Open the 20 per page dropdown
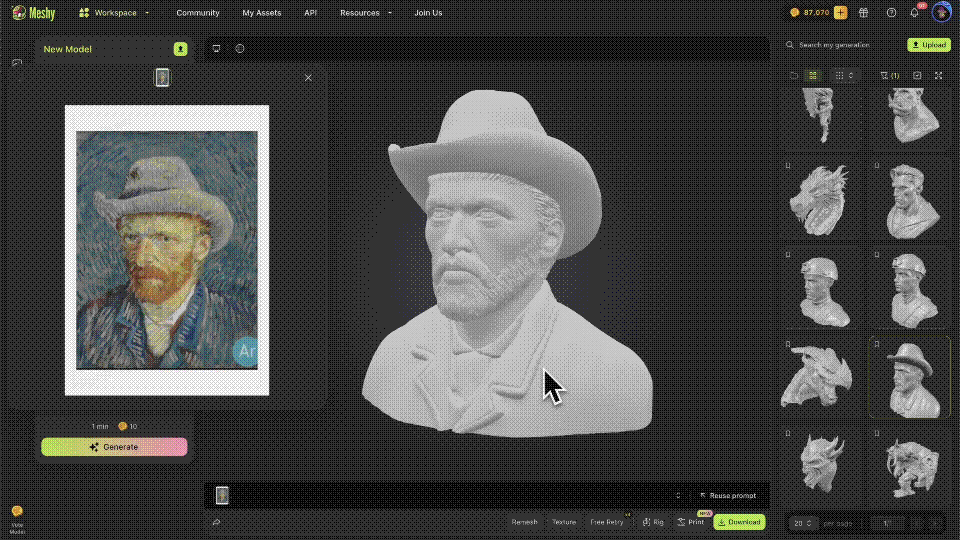Viewport: 960px width, 540px height. point(803,523)
